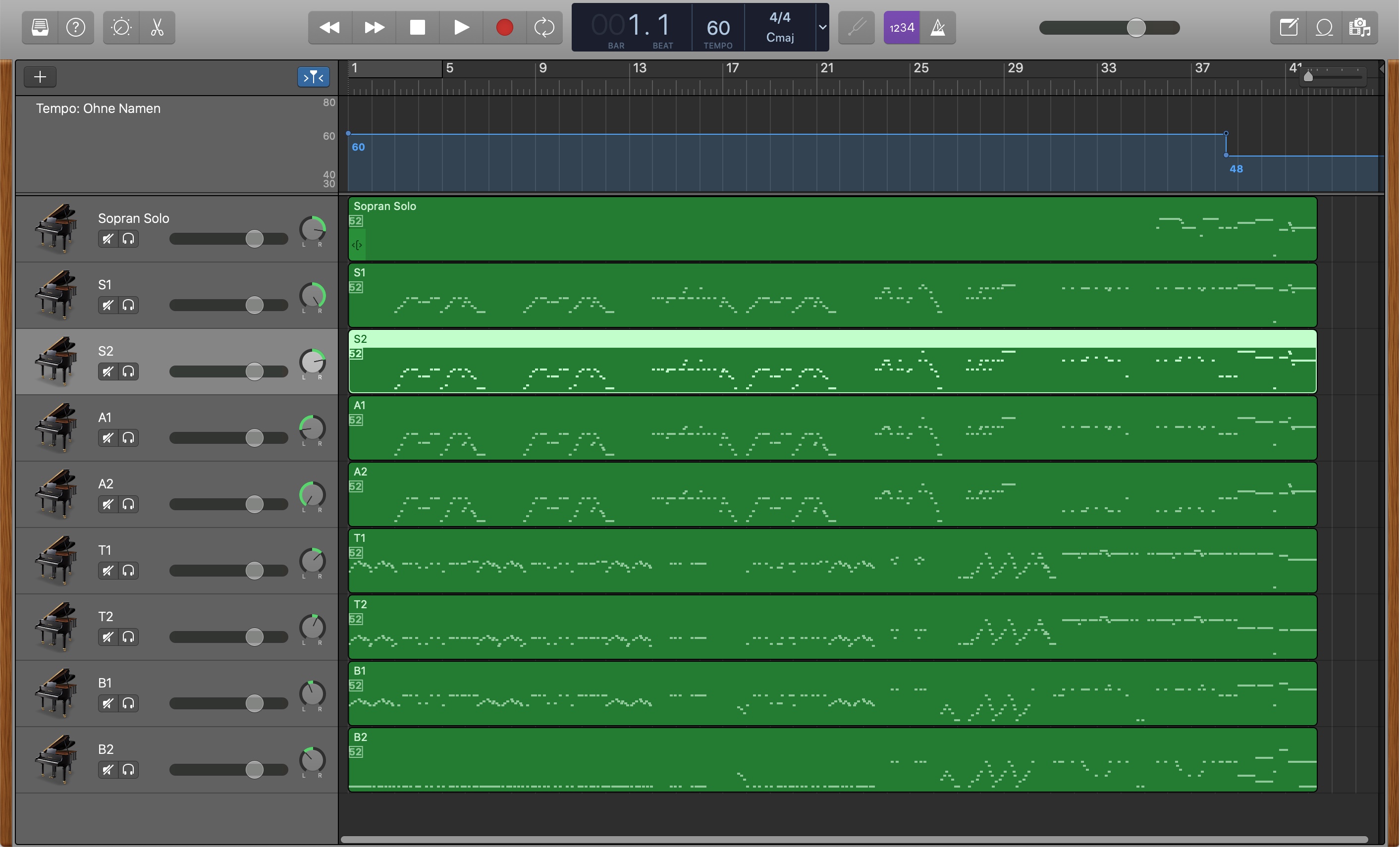Image resolution: width=1400 pixels, height=847 pixels.
Task: Open the Library panel icon
Action: (x=40, y=27)
